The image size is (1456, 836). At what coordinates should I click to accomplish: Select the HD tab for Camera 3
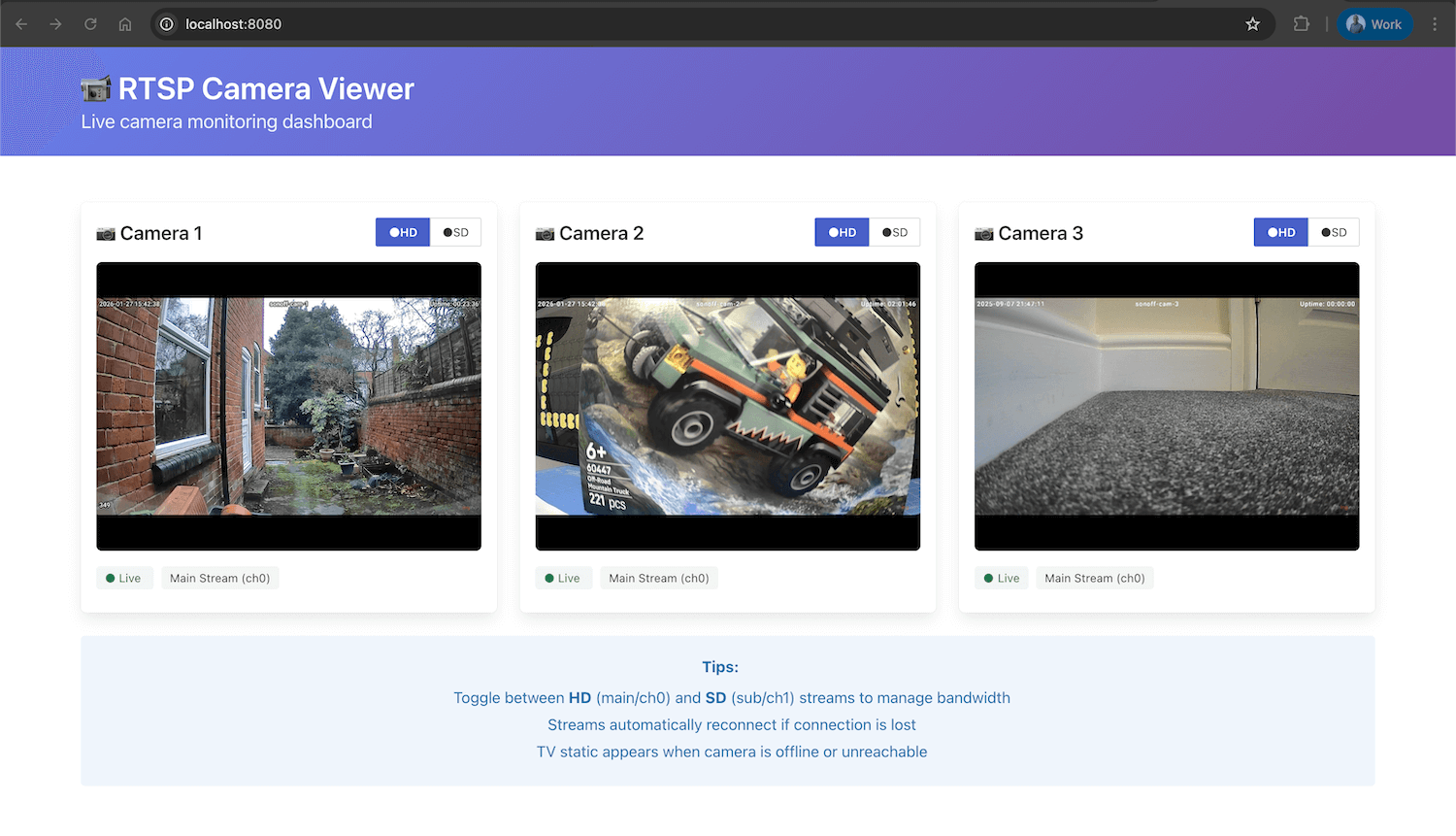(x=1279, y=232)
